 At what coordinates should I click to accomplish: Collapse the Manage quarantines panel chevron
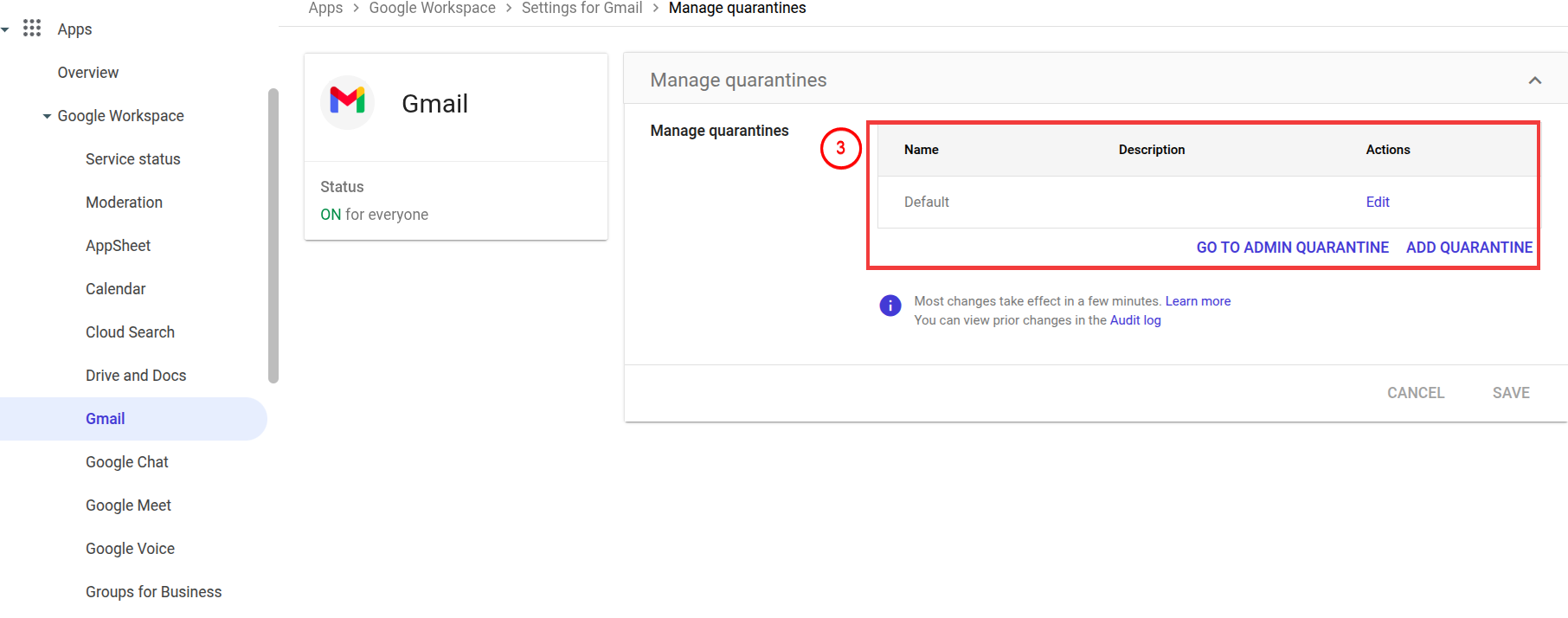pos(1534,80)
